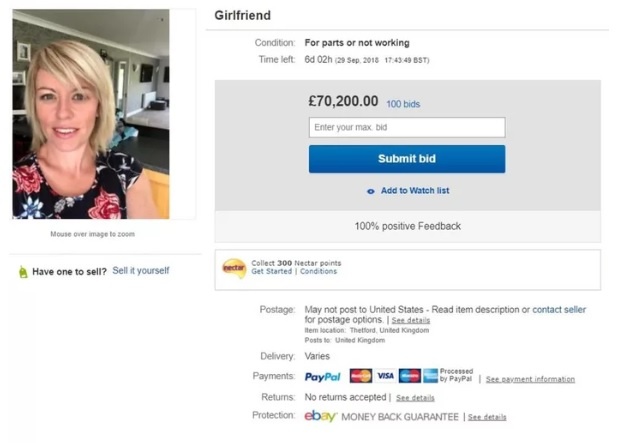Click the eye icon beside Add to Watch list
Image resolution: width=628 pixels, height=443 pixels.
[371, 191]
